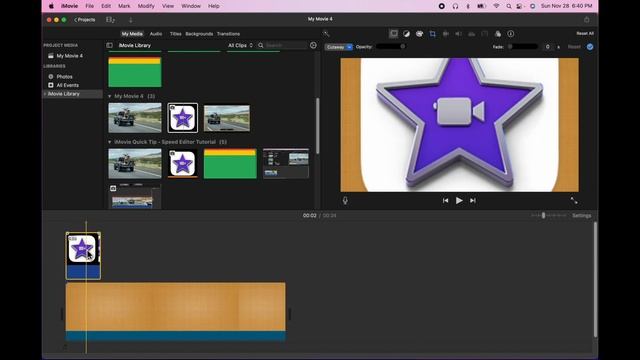640x360 pixels.
Task: Click the search magnifier icon in browser
Action: pyautogui.click(x=261, y=45)
